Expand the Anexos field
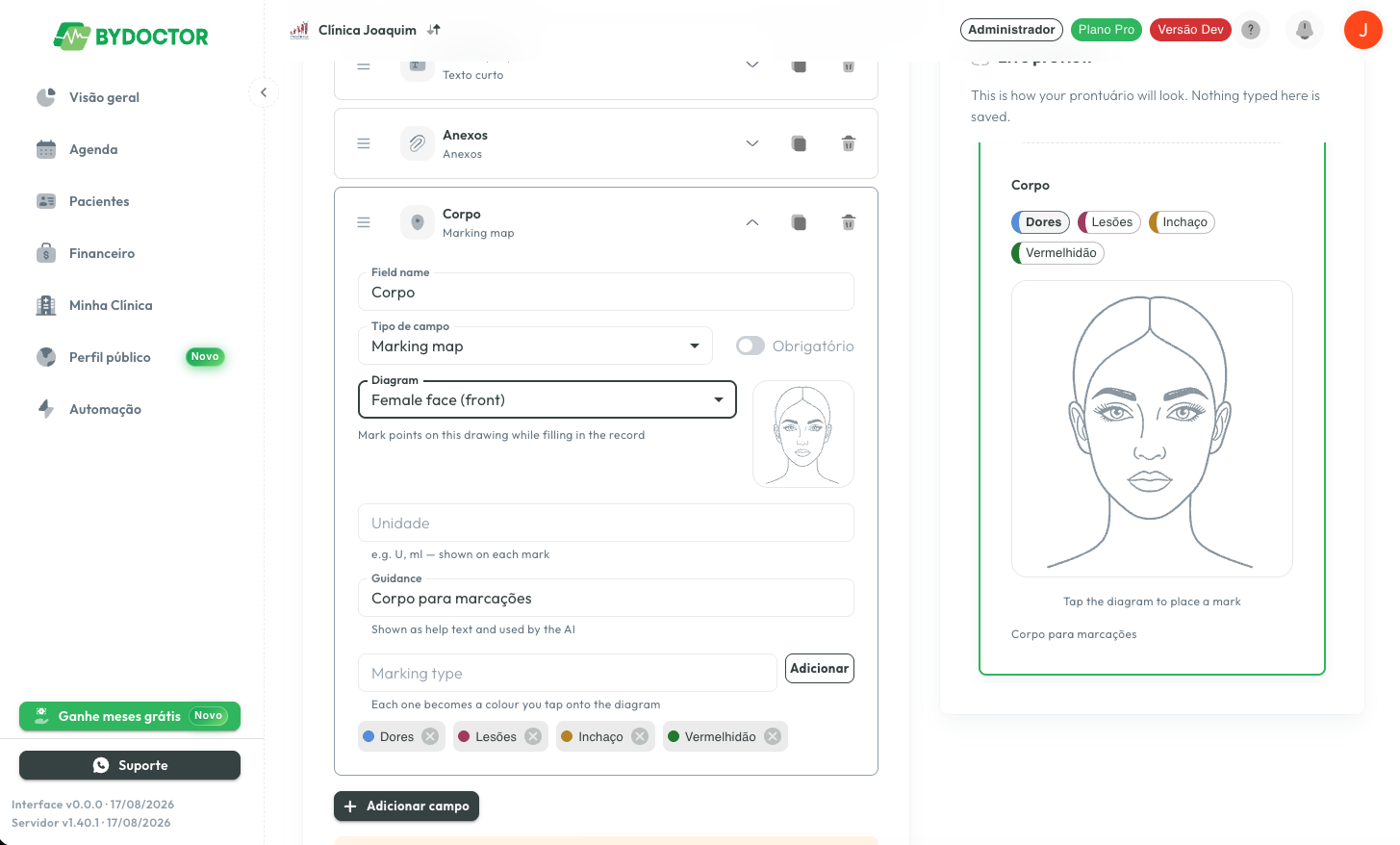This screenshot has height=845, width=1400. (x=752, y=143)
